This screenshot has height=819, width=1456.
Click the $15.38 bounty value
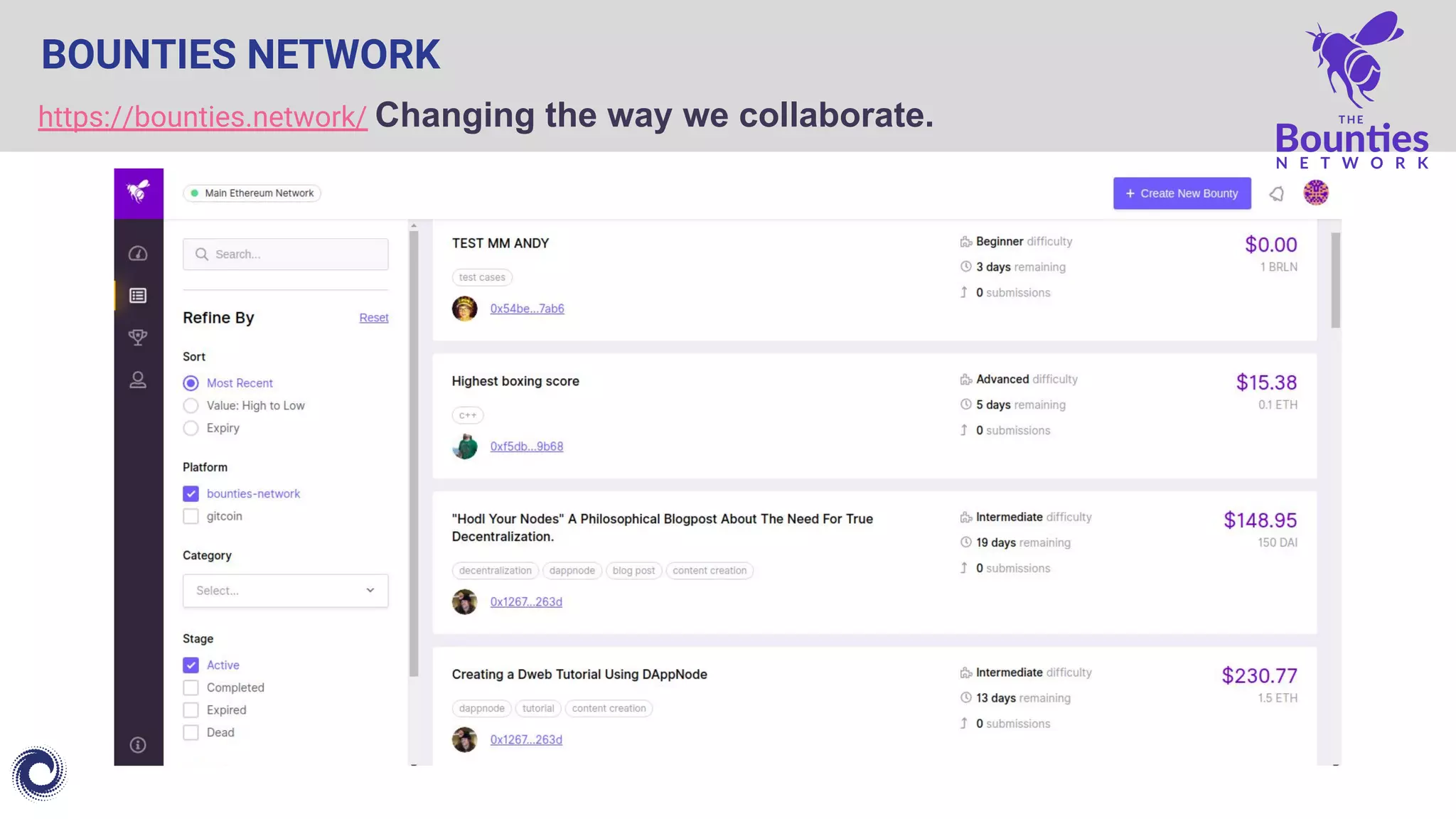(x=1266, y=382)
